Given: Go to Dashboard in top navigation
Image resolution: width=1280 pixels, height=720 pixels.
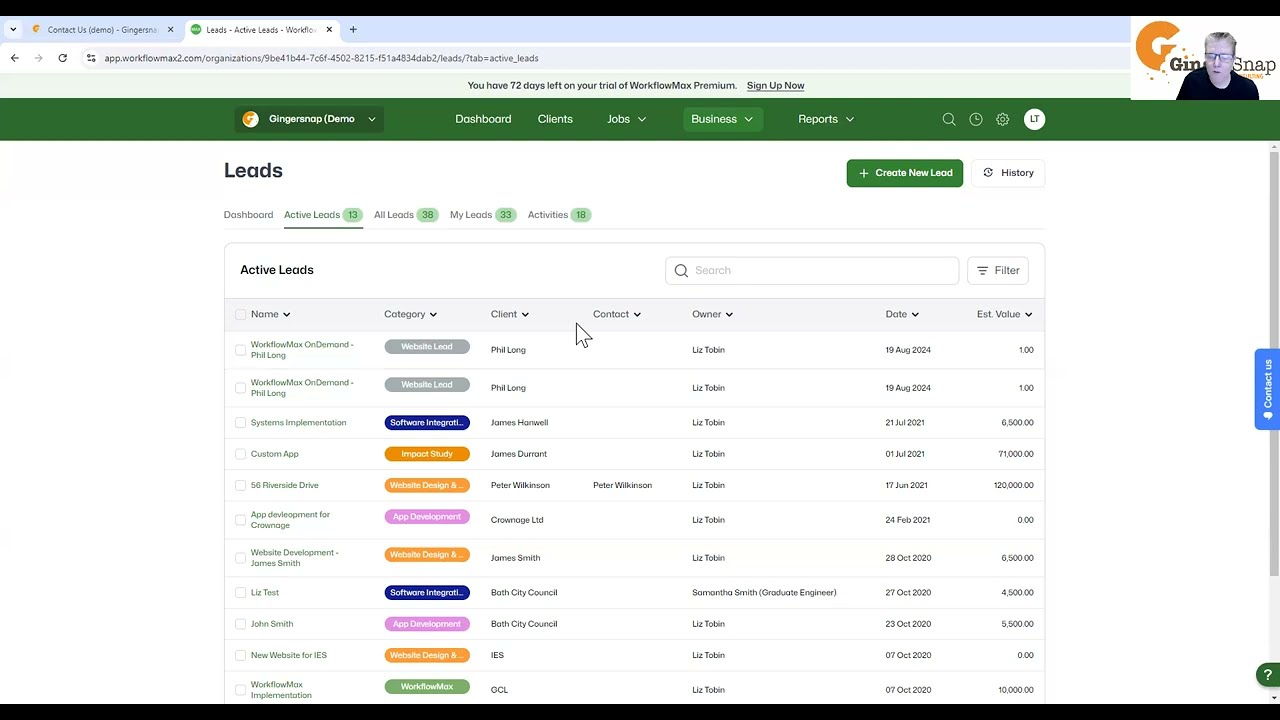Looking at the screenshot, I should click(483, 119).
